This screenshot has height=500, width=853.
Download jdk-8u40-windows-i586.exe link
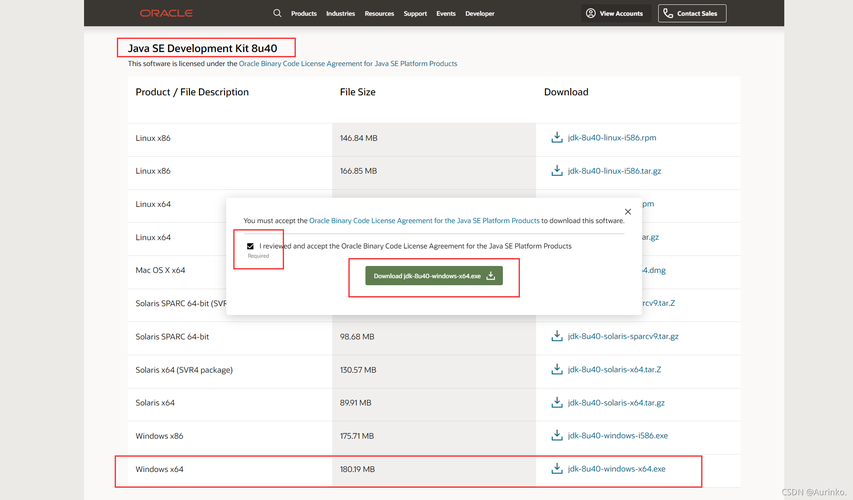pos(617,435)
